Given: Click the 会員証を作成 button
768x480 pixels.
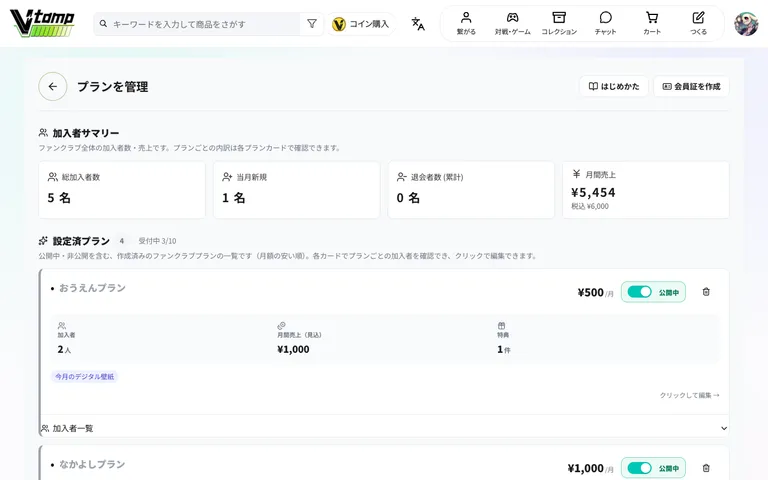Looking at the screenshot, I should click(x=691, y=86).
